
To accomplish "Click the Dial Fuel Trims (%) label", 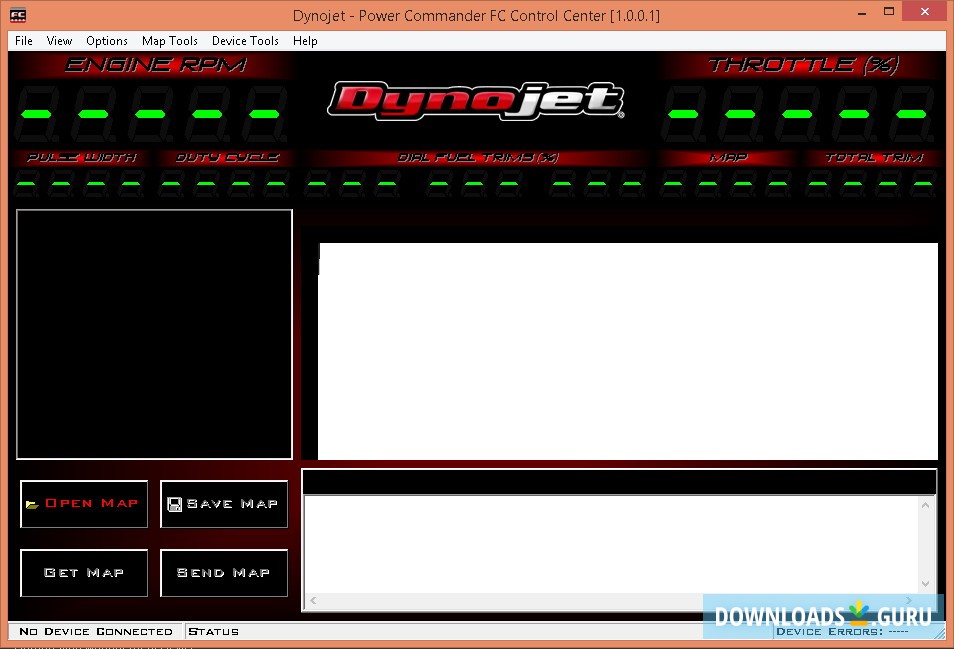I will pos(478,158).
